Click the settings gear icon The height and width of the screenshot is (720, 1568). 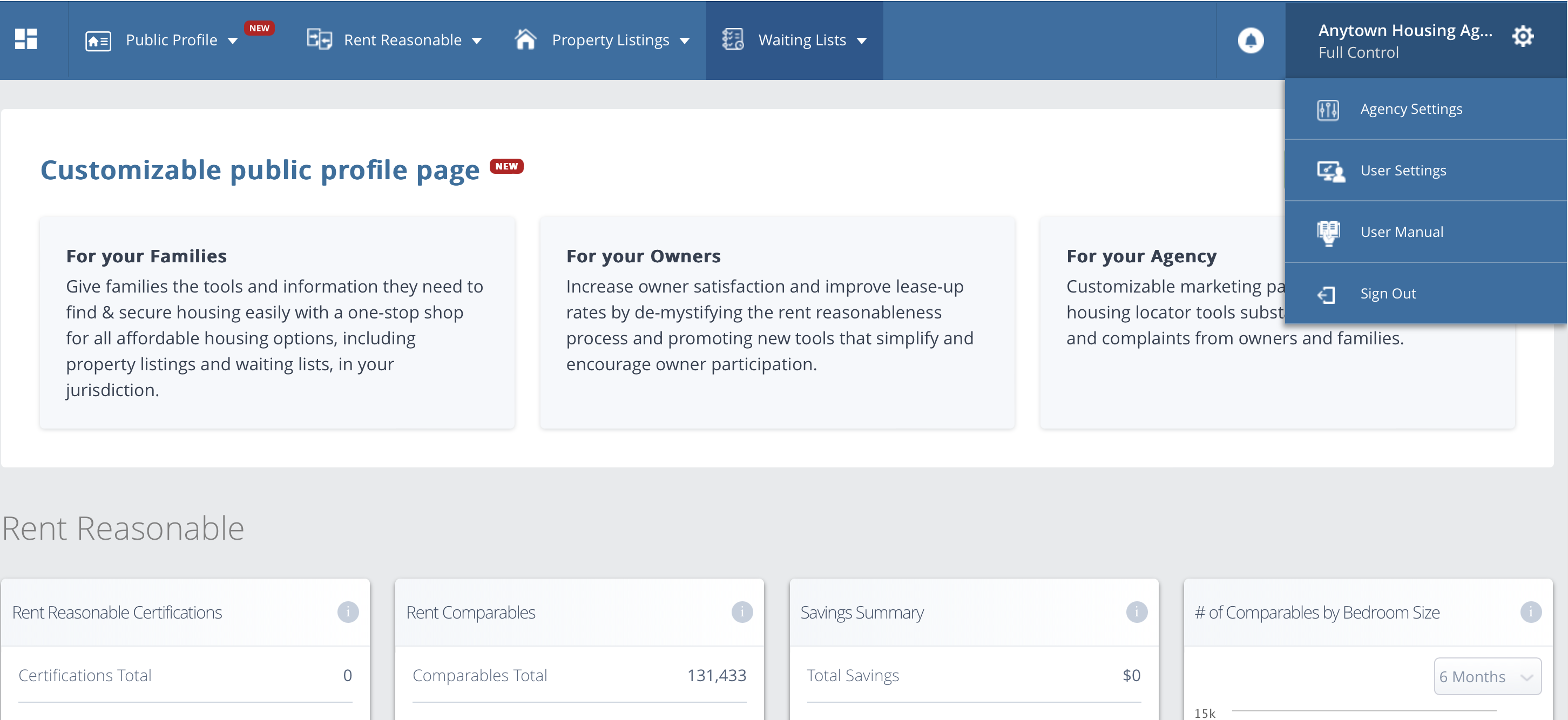1522,37
